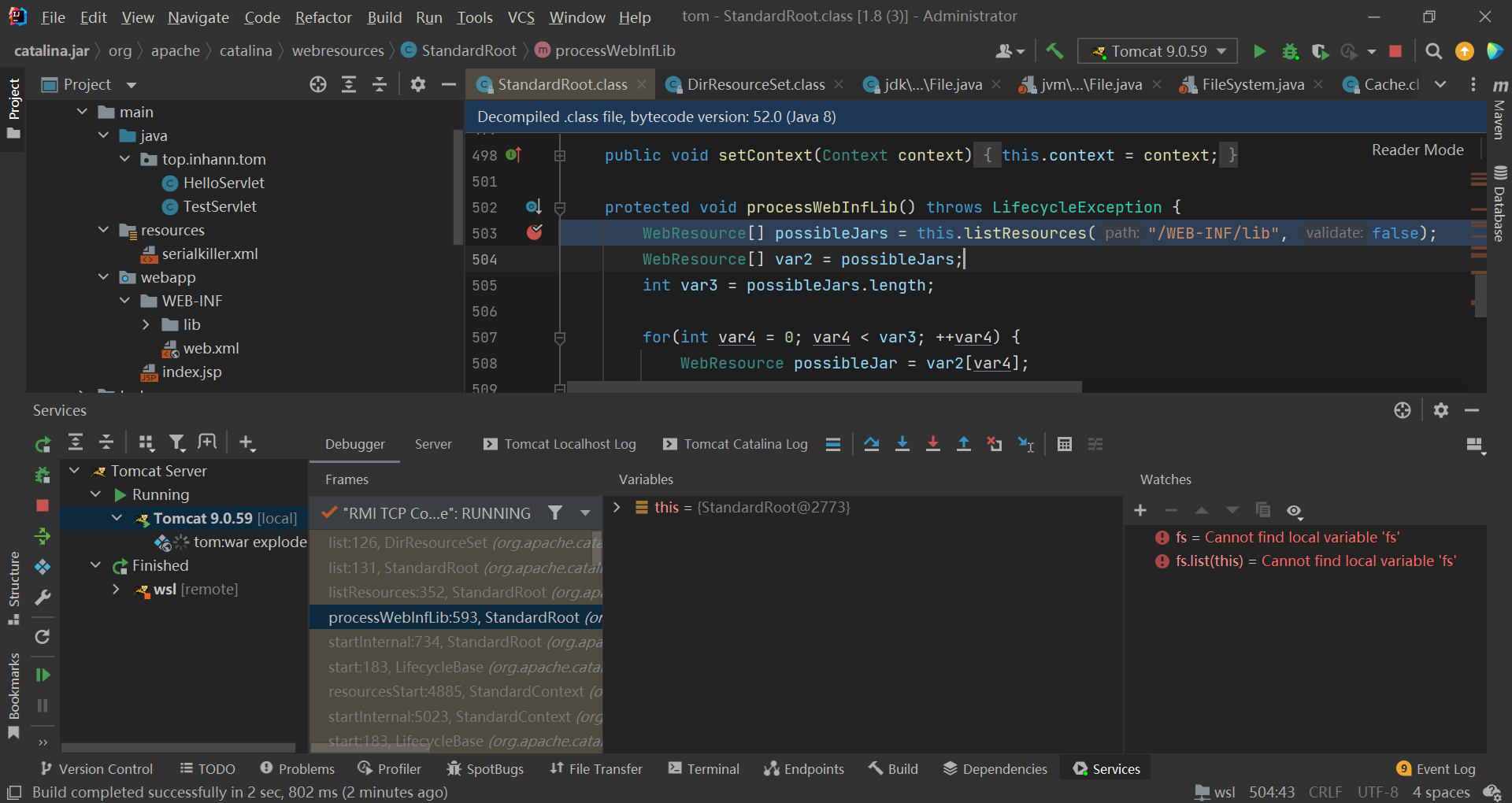
Task: Click the Filter icon in Services toolbar
Action: coord(177,443)
